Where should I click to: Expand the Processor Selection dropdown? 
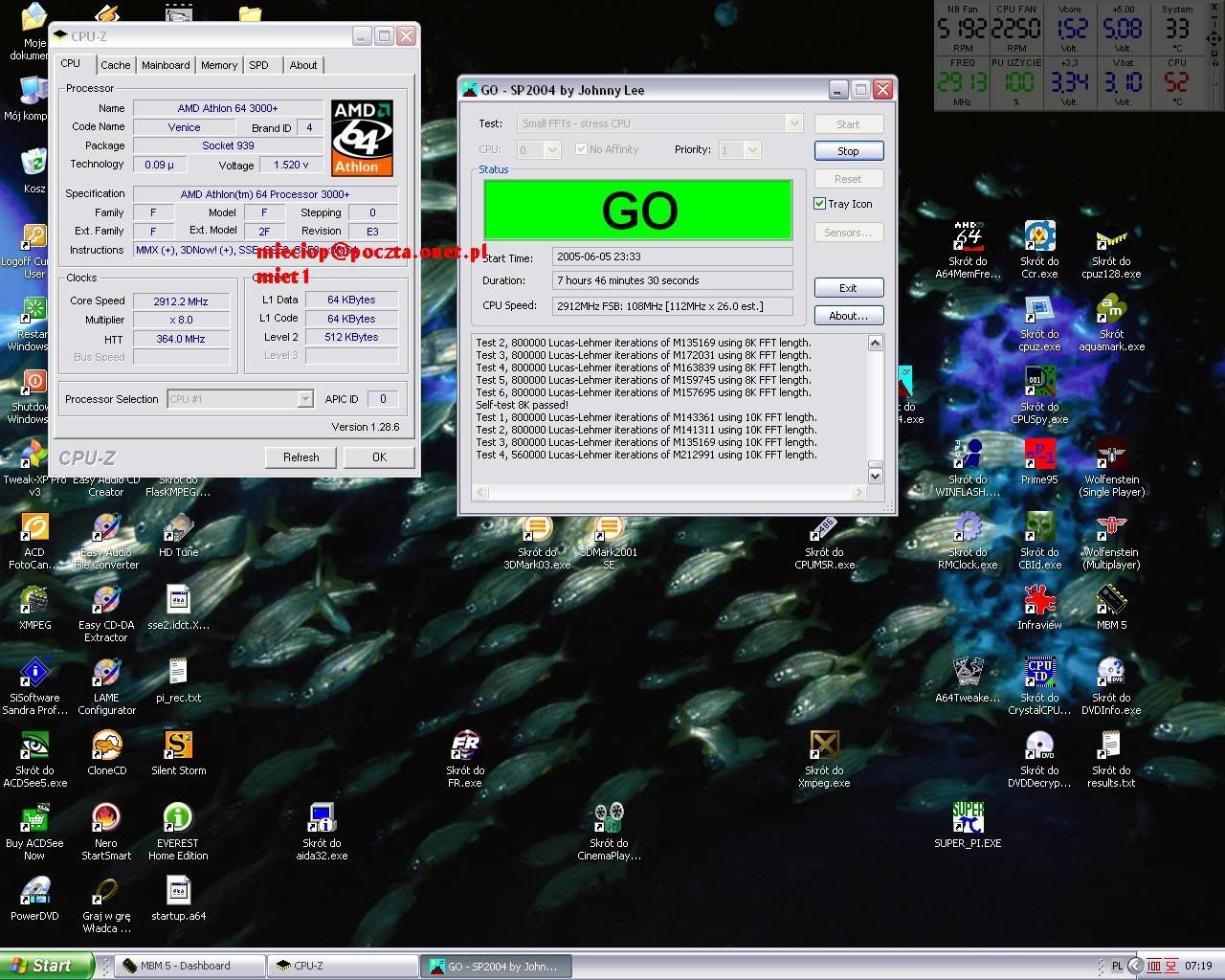305,399
